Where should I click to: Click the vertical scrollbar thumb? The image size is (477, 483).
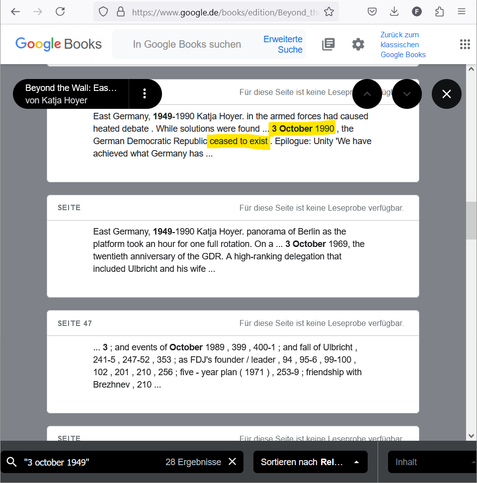(471, 220)
